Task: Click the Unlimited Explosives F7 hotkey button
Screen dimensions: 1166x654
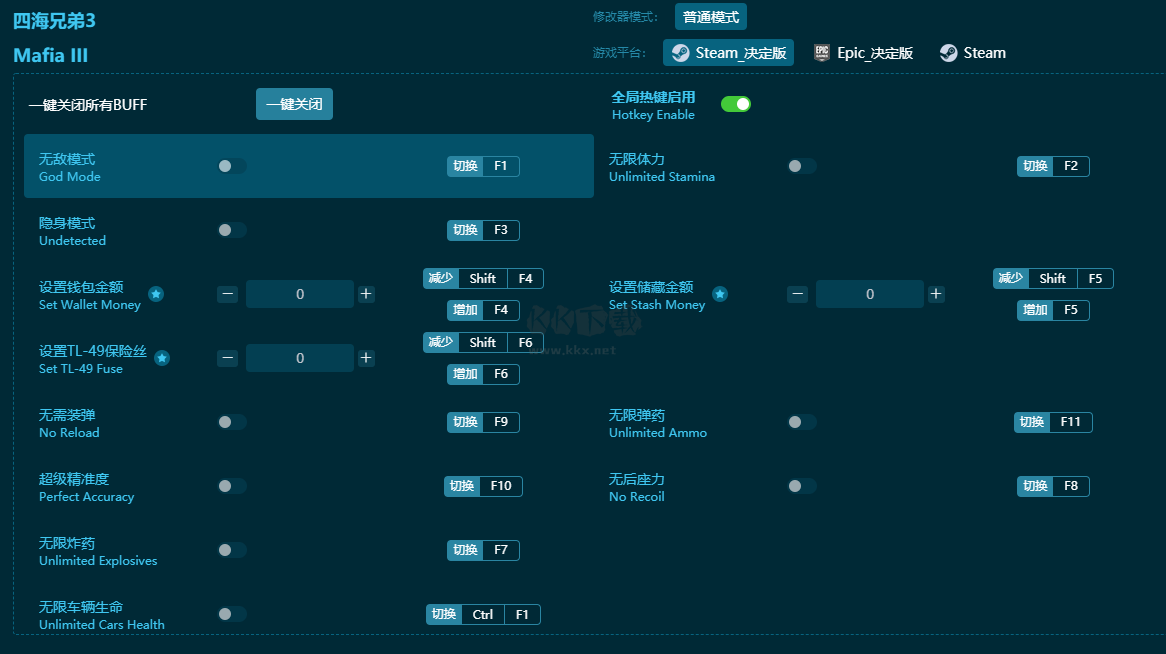Action: (483, 550)
